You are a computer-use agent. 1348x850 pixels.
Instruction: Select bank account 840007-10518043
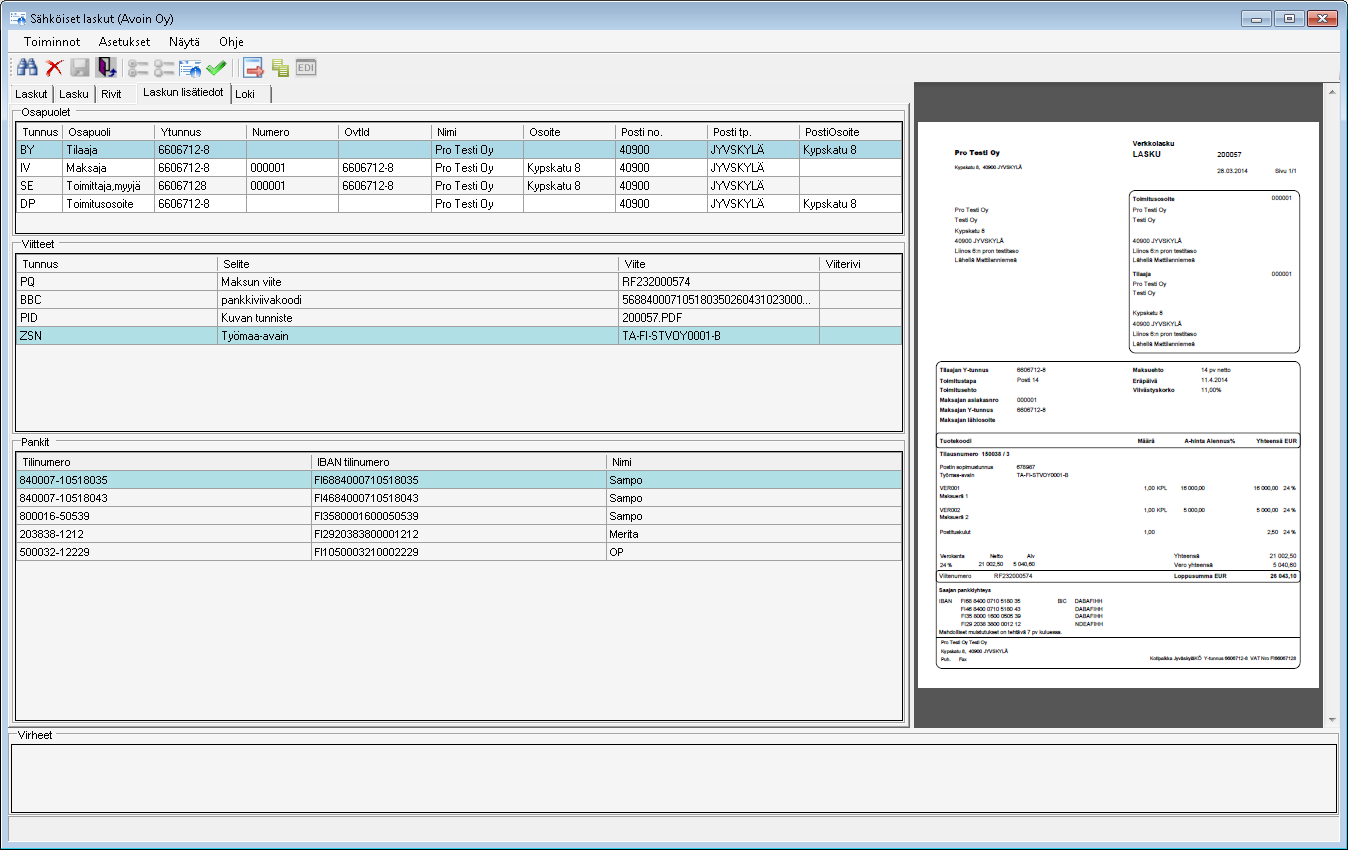point(458,497)
